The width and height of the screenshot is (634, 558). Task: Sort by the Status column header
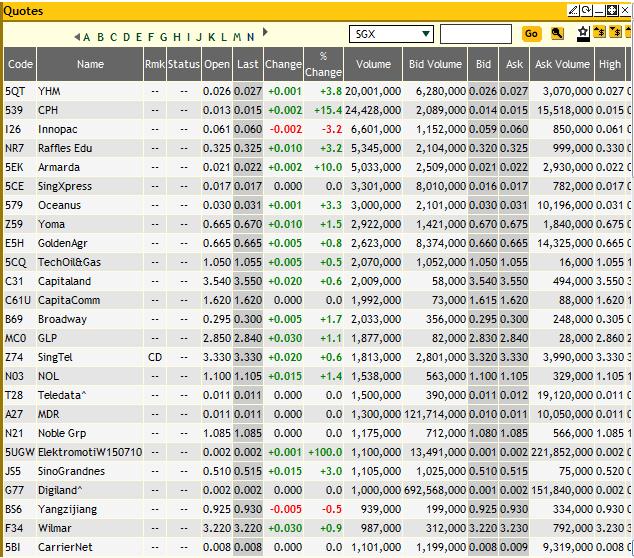point(184,64)
